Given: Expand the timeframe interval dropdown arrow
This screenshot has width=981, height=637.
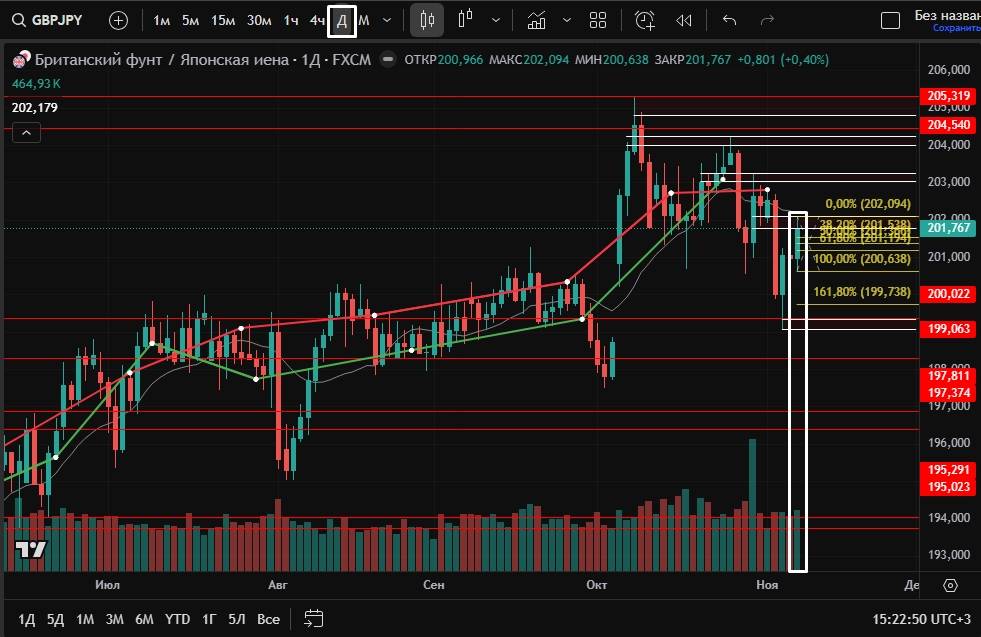Looking at the screenshot, I should [387, 20].
